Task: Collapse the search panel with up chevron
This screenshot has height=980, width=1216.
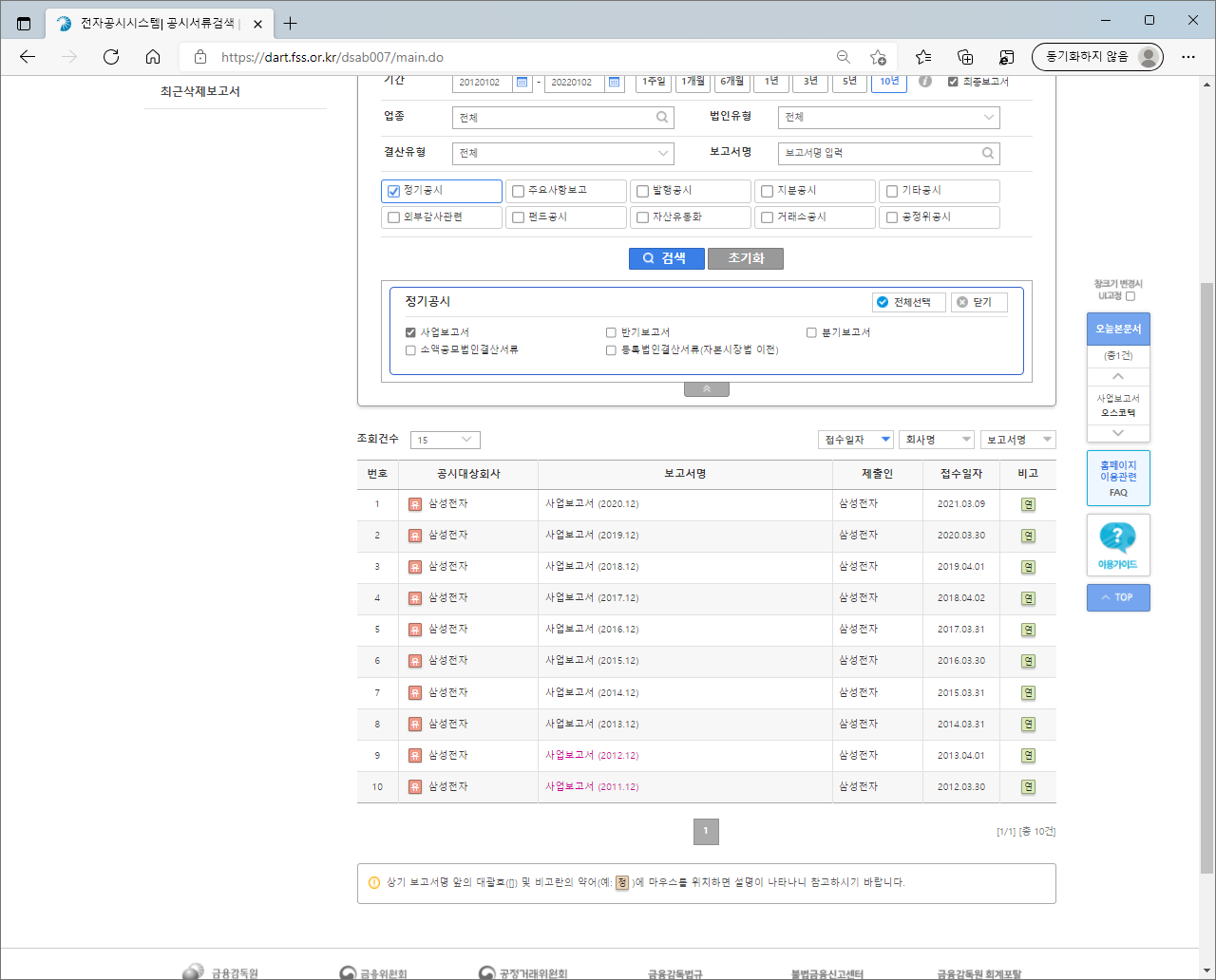Action: 706,388
